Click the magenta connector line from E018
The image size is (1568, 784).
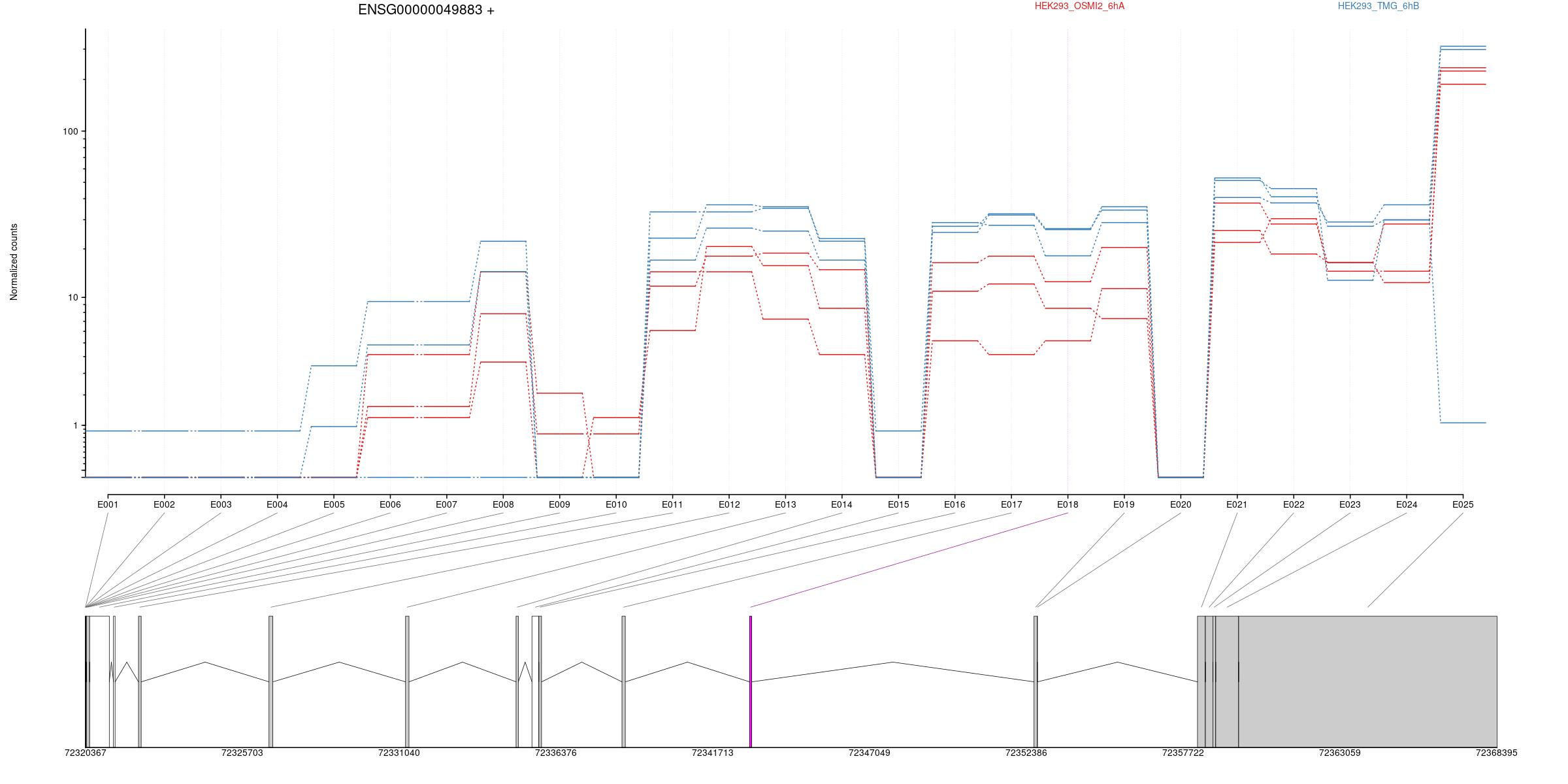click(909, 560)
